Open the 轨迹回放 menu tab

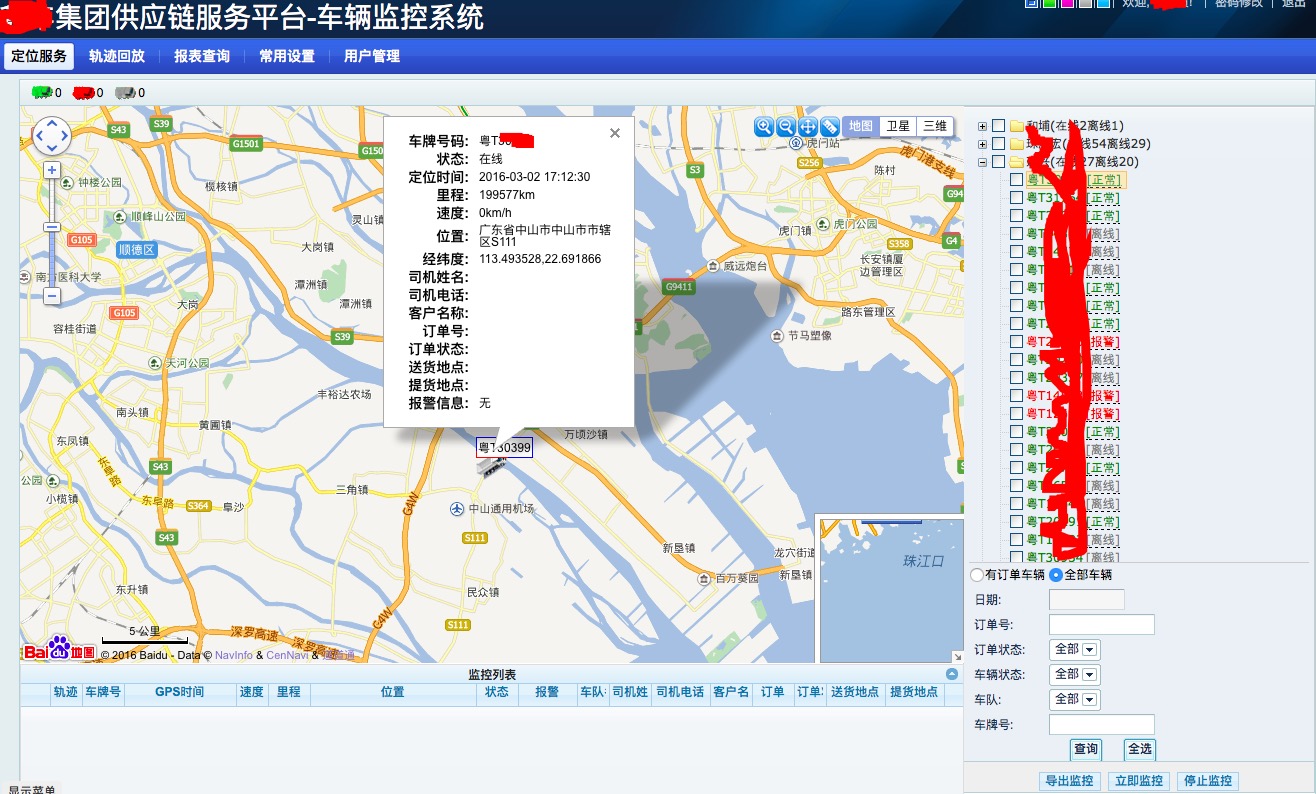tap(116, 56)
